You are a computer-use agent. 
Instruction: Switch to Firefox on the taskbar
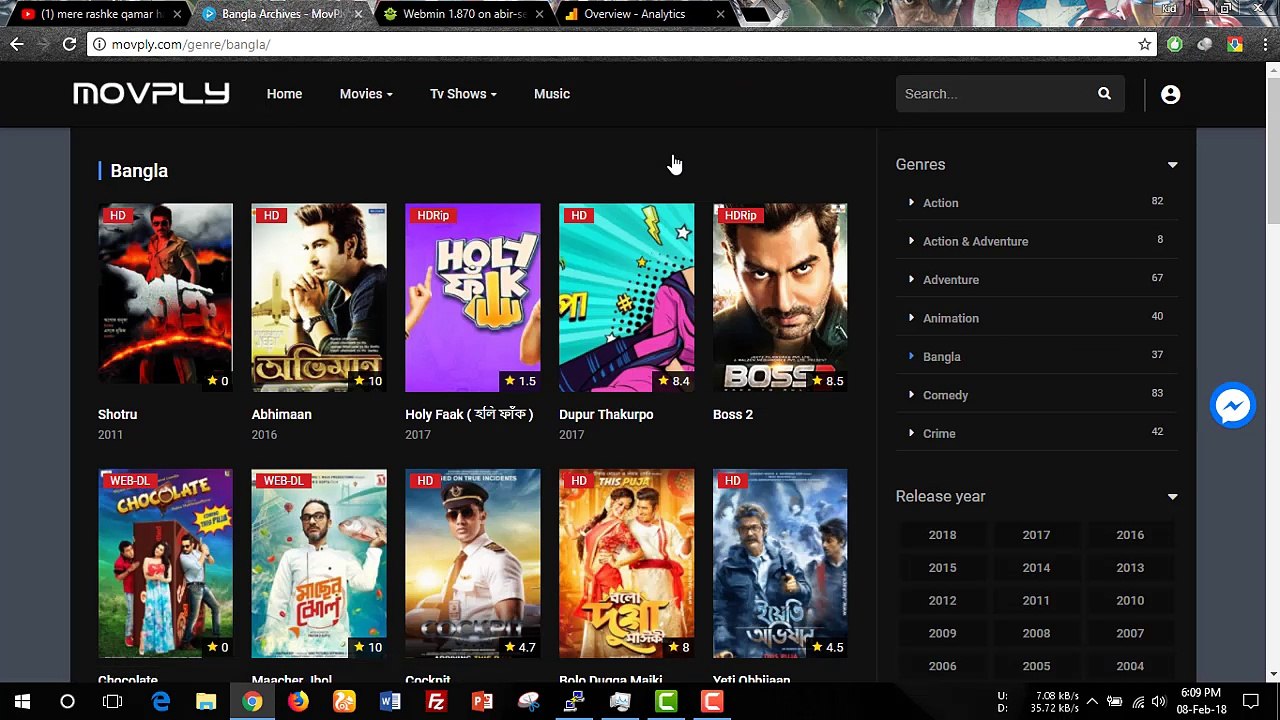[298, 701]
